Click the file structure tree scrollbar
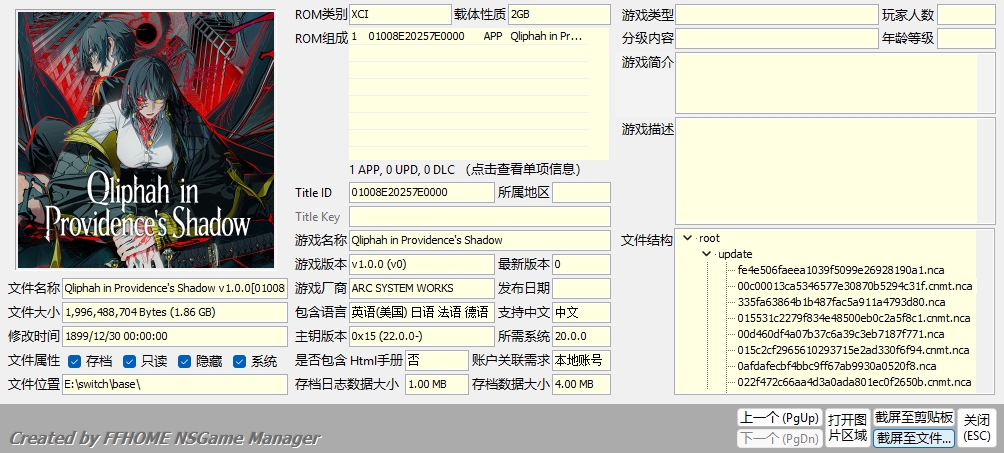Image resolution: width=1004 pixels, height=453 pixels. pyautogui.click(x=985, y=311)
